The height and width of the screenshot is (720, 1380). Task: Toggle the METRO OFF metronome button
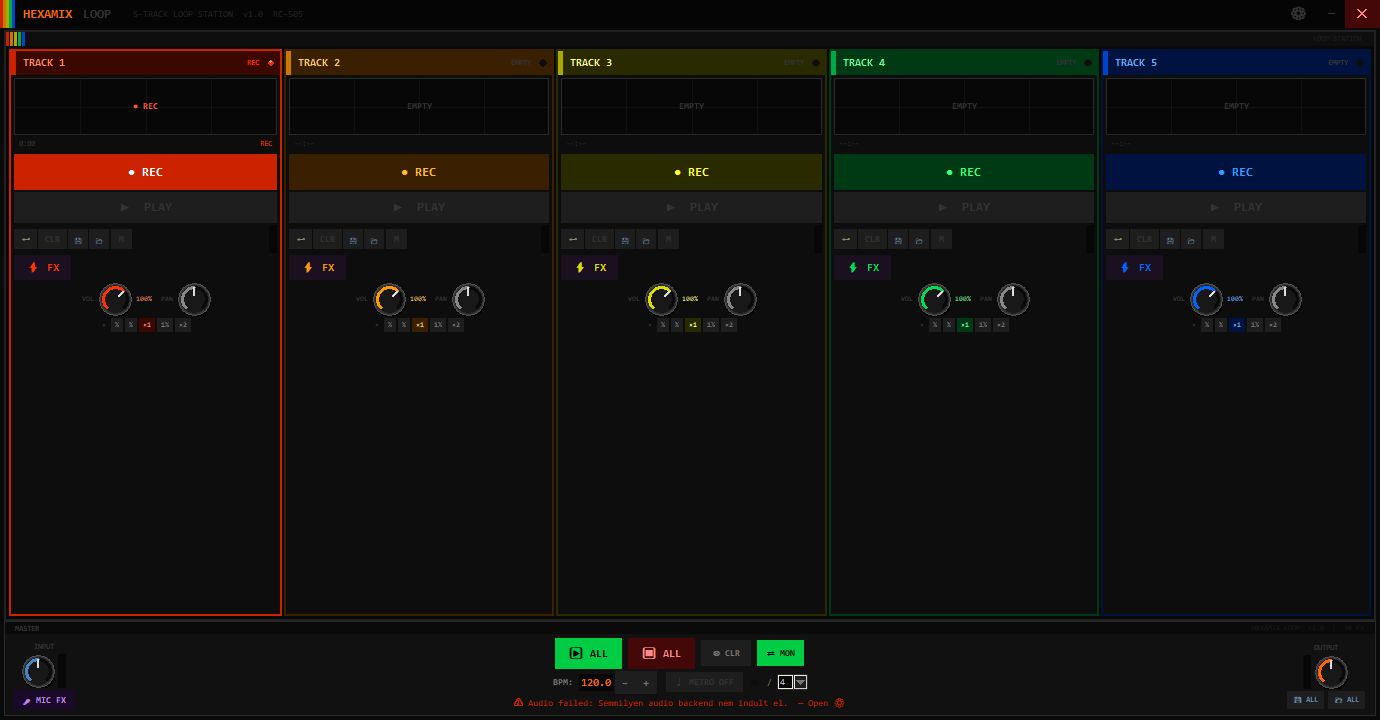pyautogui.click(x=705, y=682)
